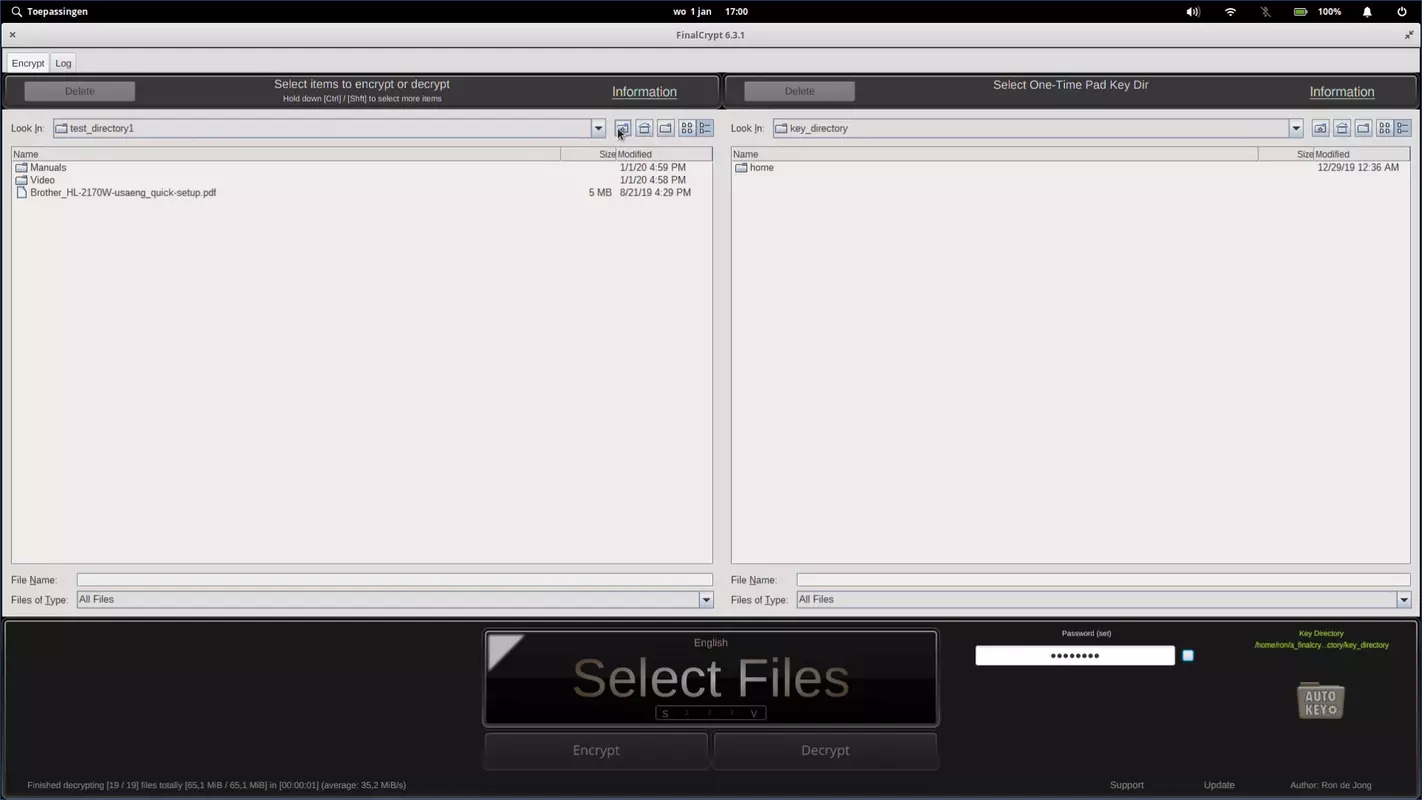Open the key_directory Look In dropdown
Image resolution: width=1422 pixels, height=800 pixels.
click(1296, 128)
